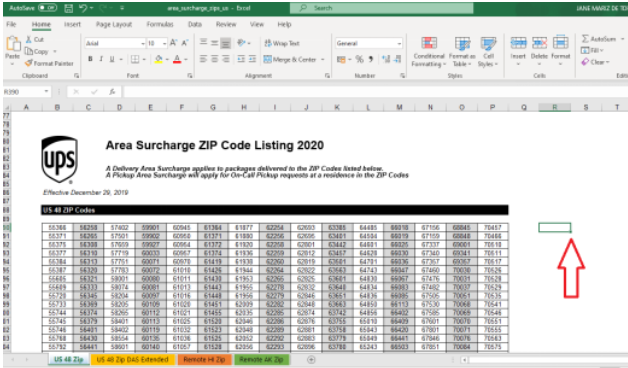Click the AutoSum button
Screen dimensions: 628x368
point(599,39)
